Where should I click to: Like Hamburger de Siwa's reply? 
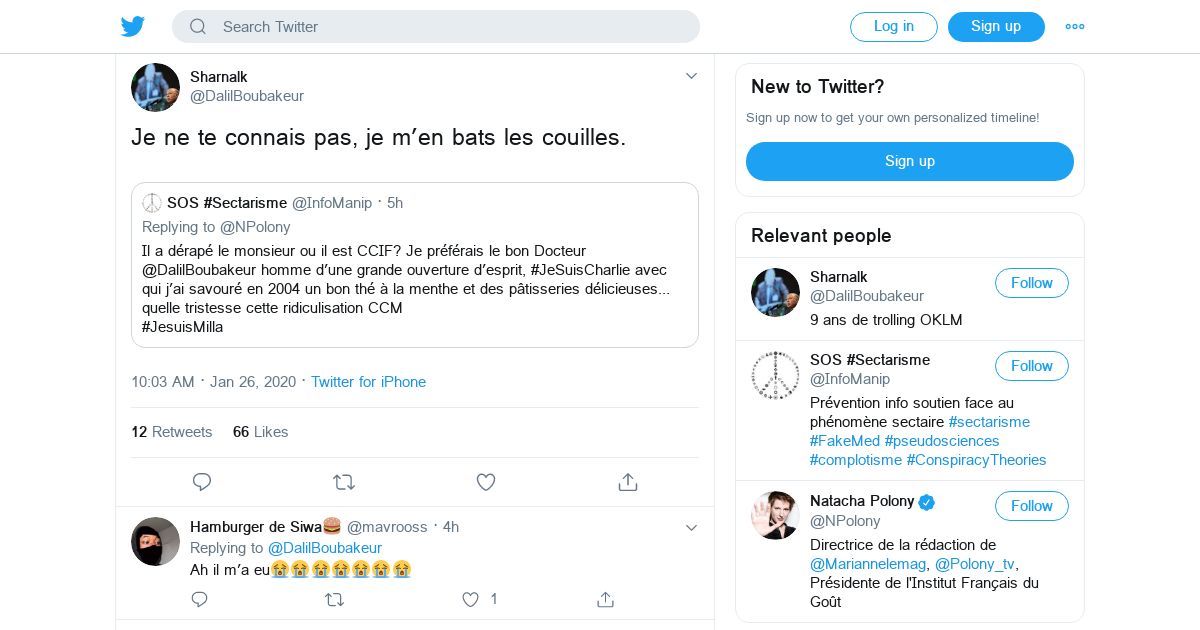coord(470,599)
